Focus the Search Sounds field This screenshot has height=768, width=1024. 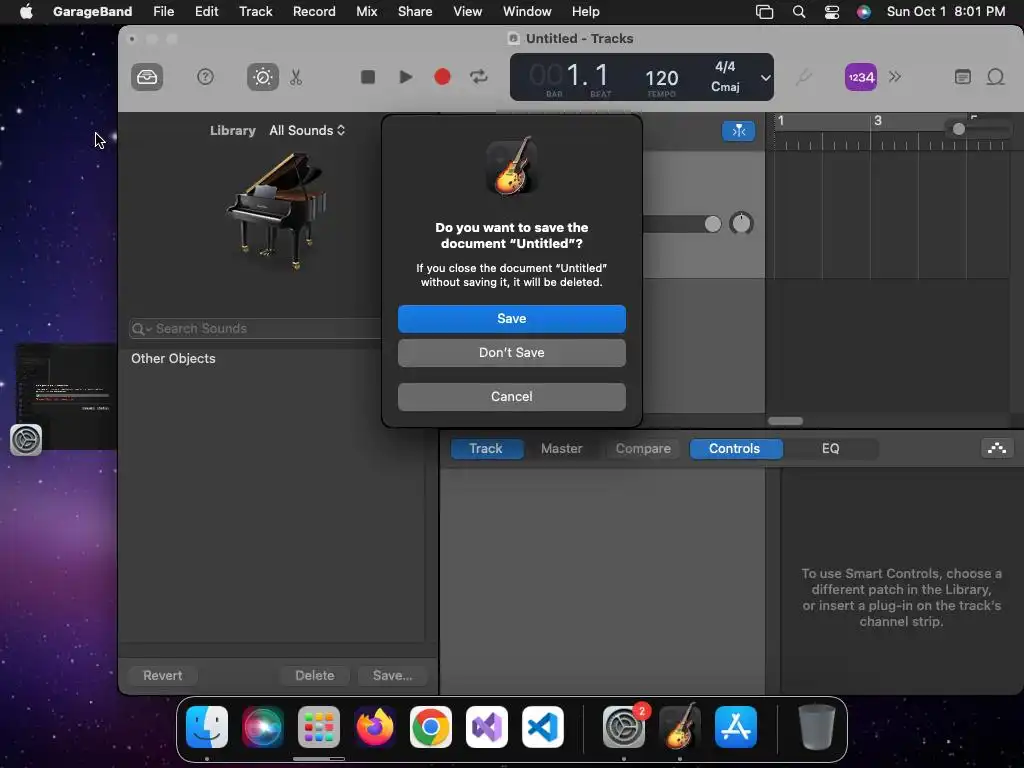coord(255,328)
